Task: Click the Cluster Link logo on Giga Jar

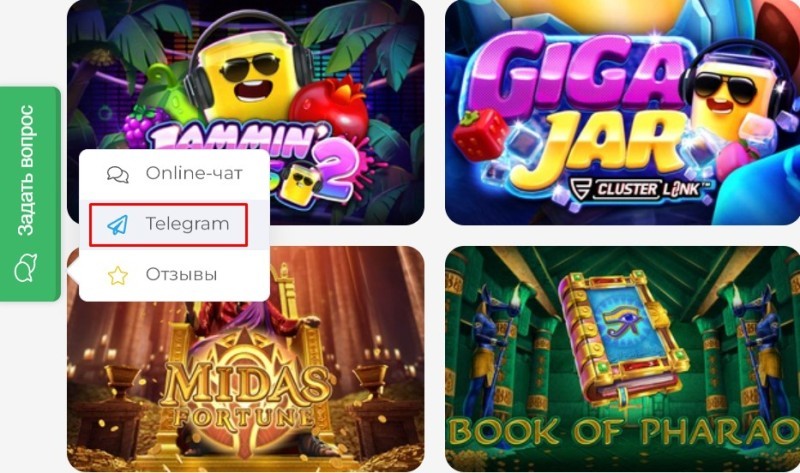Action: (x=634, y=189)
